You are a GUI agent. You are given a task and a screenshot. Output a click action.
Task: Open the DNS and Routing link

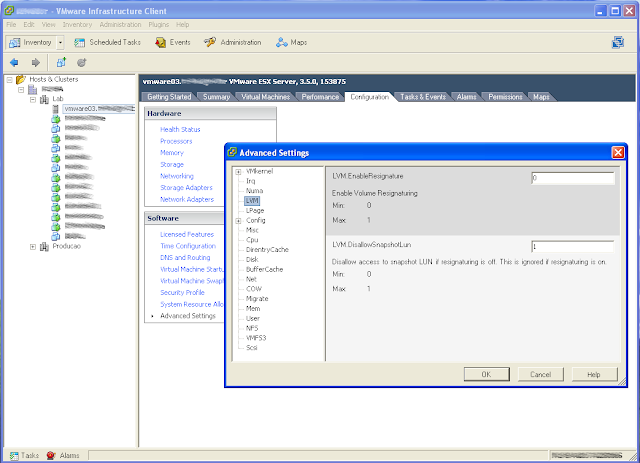[185, 258]
